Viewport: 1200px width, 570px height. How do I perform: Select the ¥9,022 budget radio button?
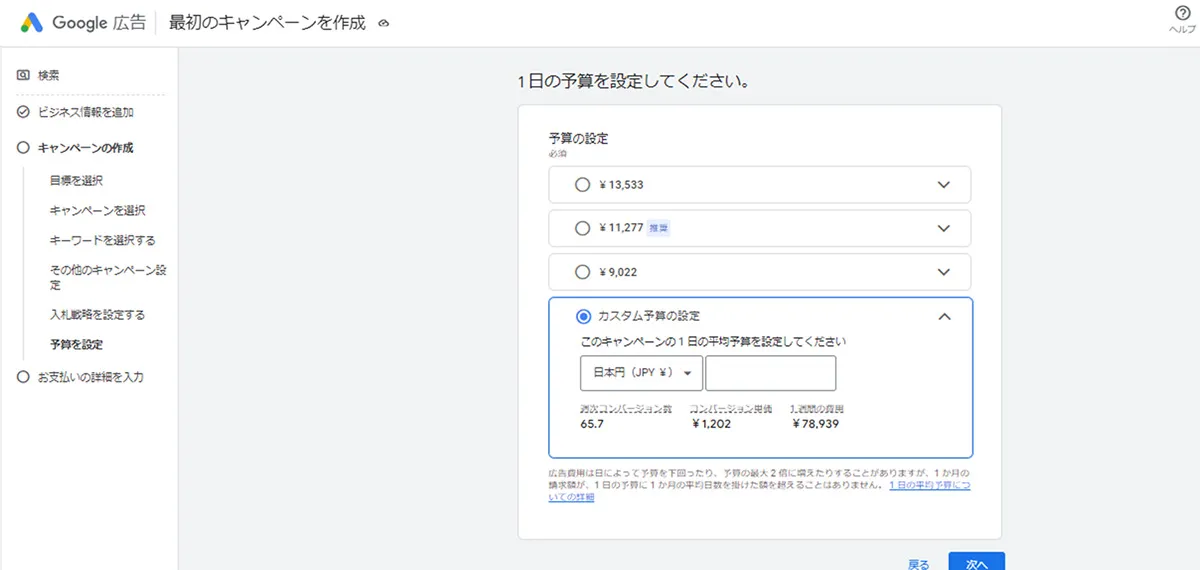click(x=583, y=271)
